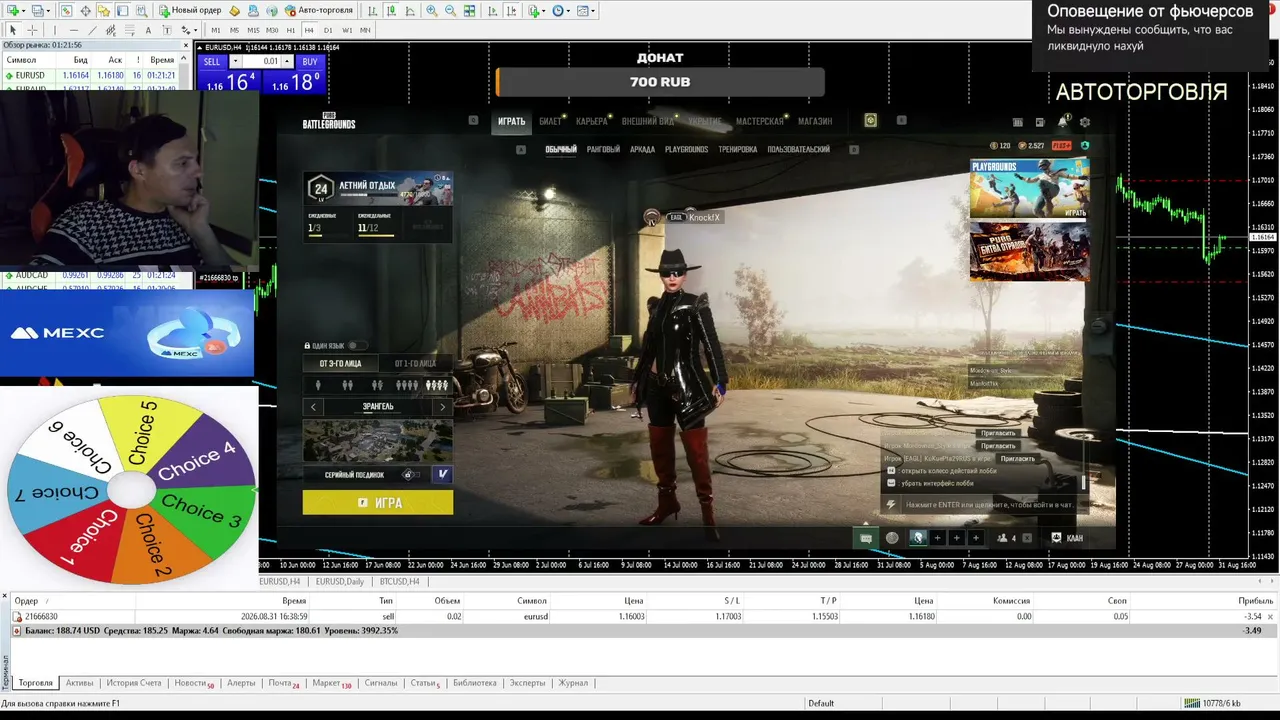The height and width of the screenshot is (720, 1280).
Task: Click the SELL one-click trading button
Action: pyautogui.click(x=212, y=62)
